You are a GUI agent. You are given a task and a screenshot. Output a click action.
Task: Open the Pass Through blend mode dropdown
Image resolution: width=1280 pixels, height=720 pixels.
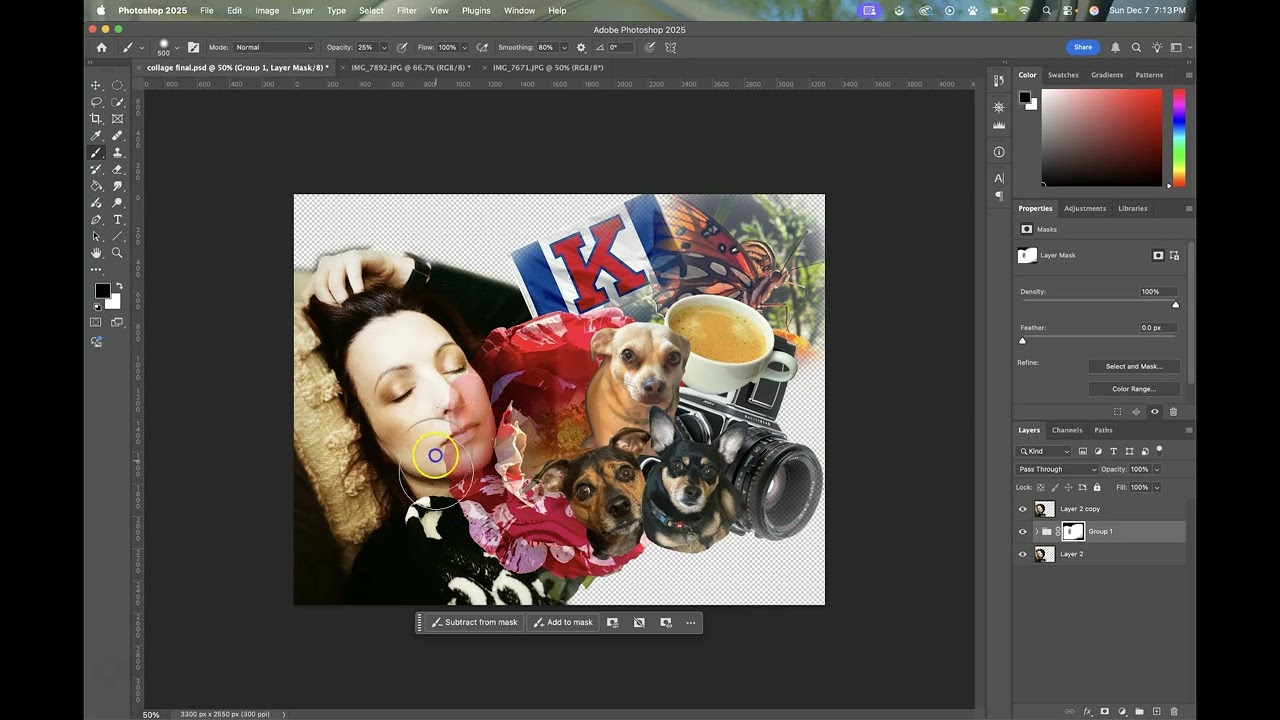click(1057, 469)
